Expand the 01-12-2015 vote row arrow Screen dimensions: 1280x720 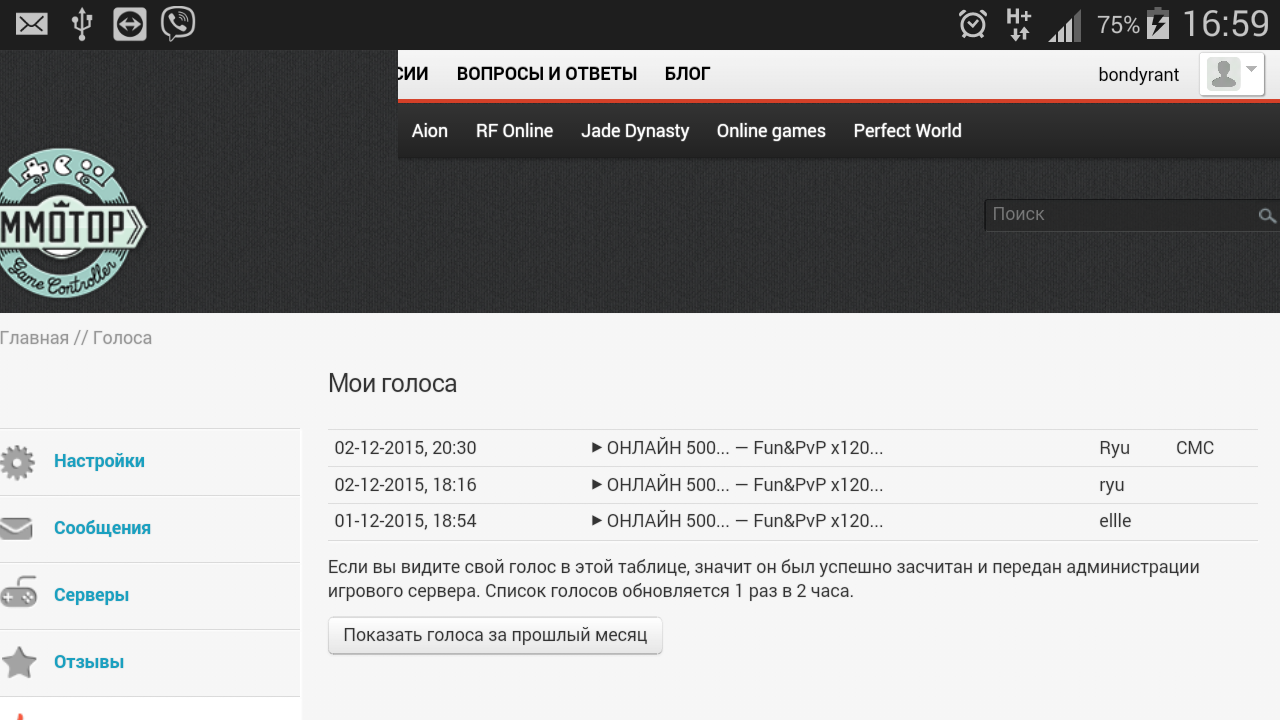point(598,521)
